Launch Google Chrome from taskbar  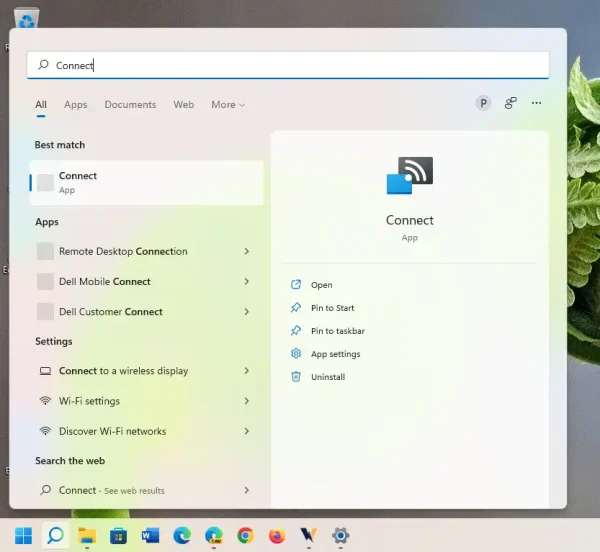coord(245,536)
